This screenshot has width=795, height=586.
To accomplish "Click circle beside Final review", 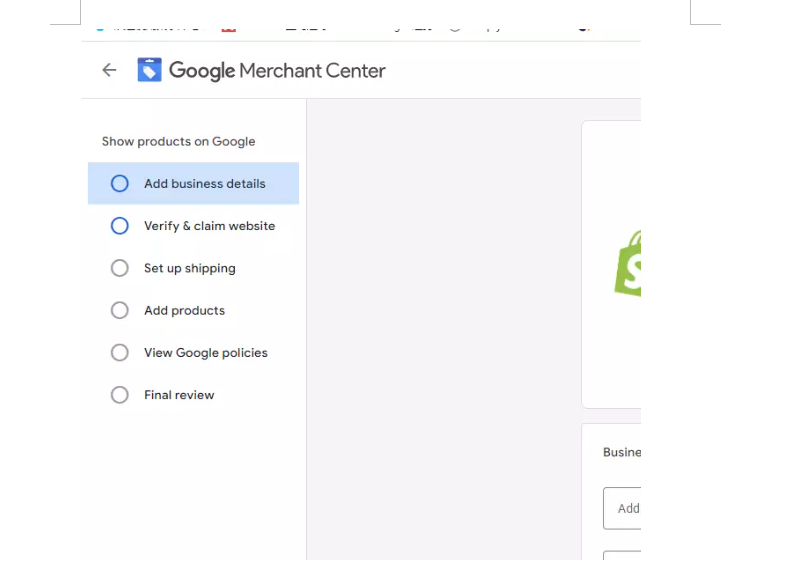I will tap(120, 395).
